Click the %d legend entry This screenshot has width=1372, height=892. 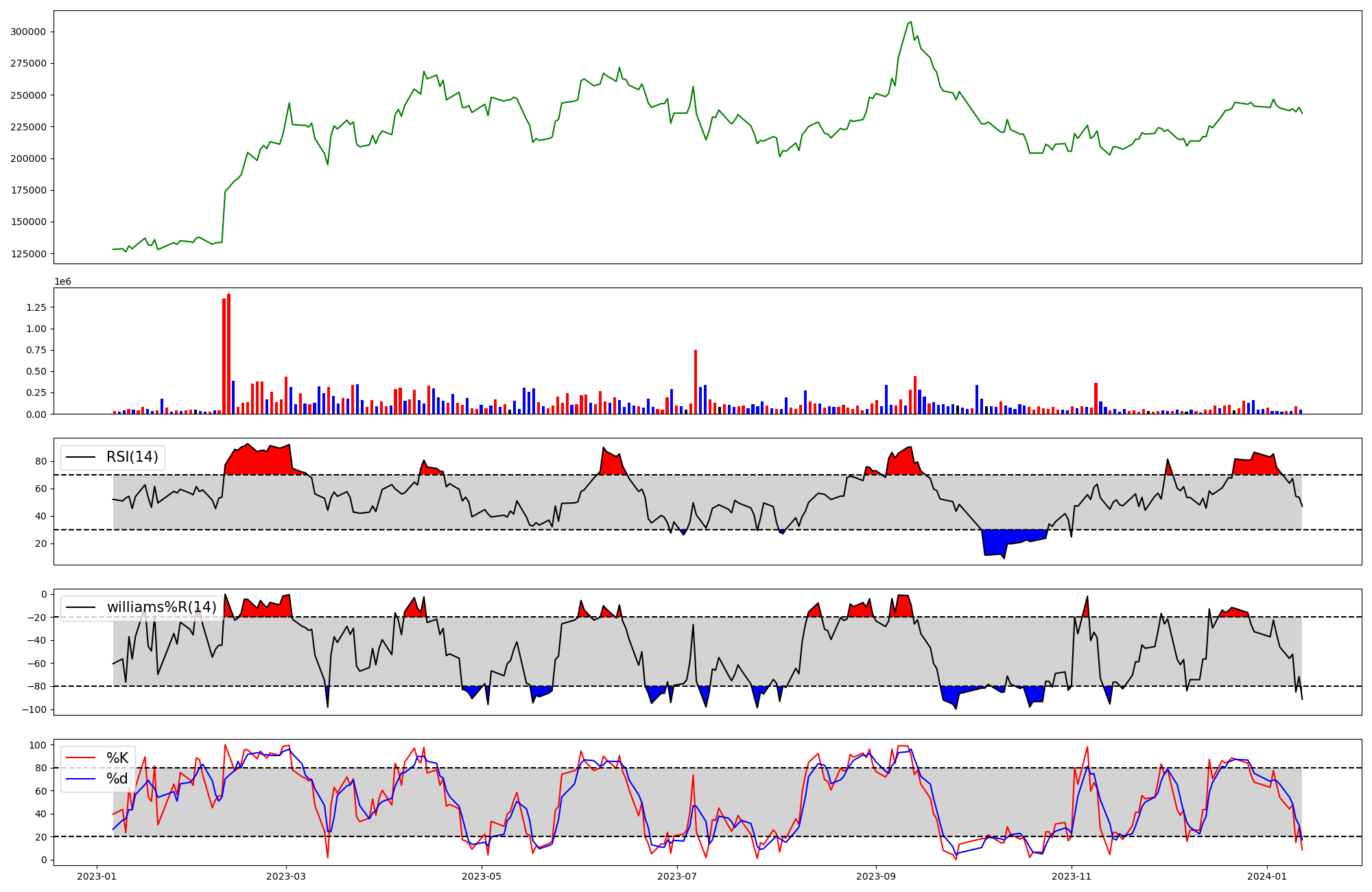[117, 779]
